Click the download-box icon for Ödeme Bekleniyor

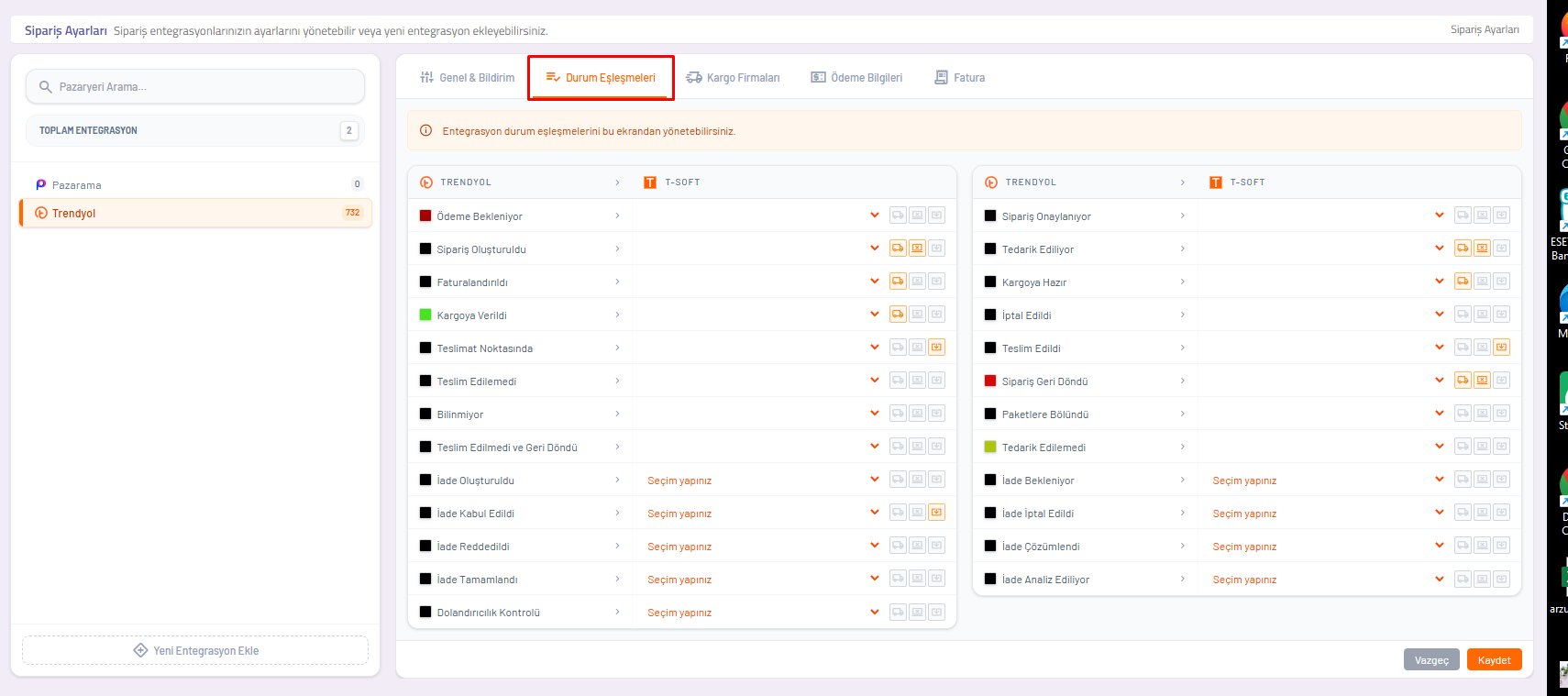(936, 215)
